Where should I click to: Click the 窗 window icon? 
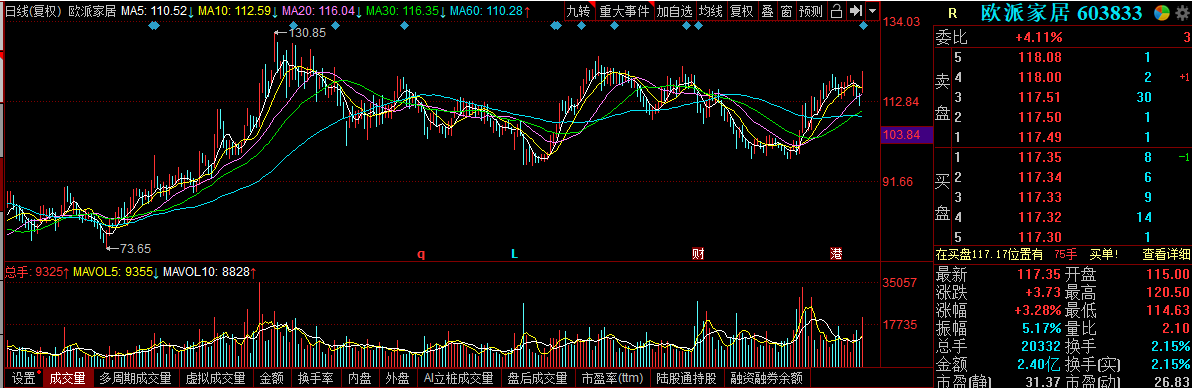coord(785,11)
